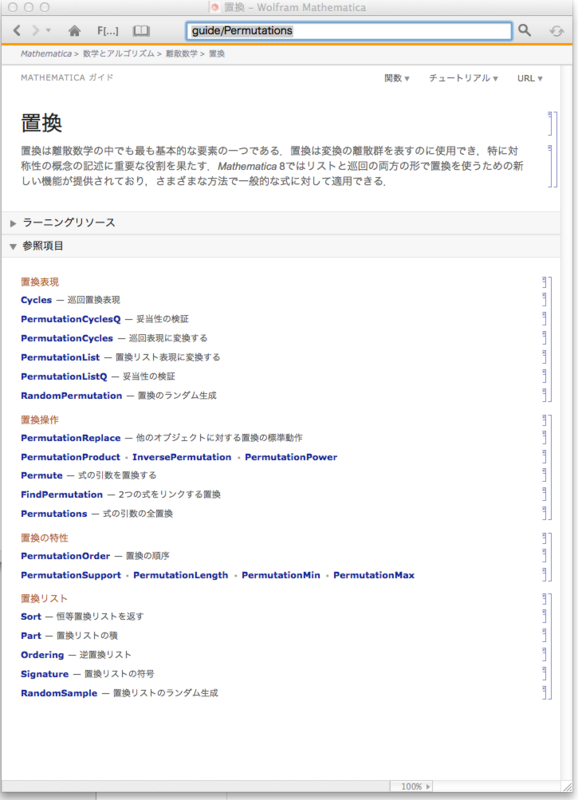Select cell bracket beside the Cycles row
578x800 pixels.
point(544,299)
